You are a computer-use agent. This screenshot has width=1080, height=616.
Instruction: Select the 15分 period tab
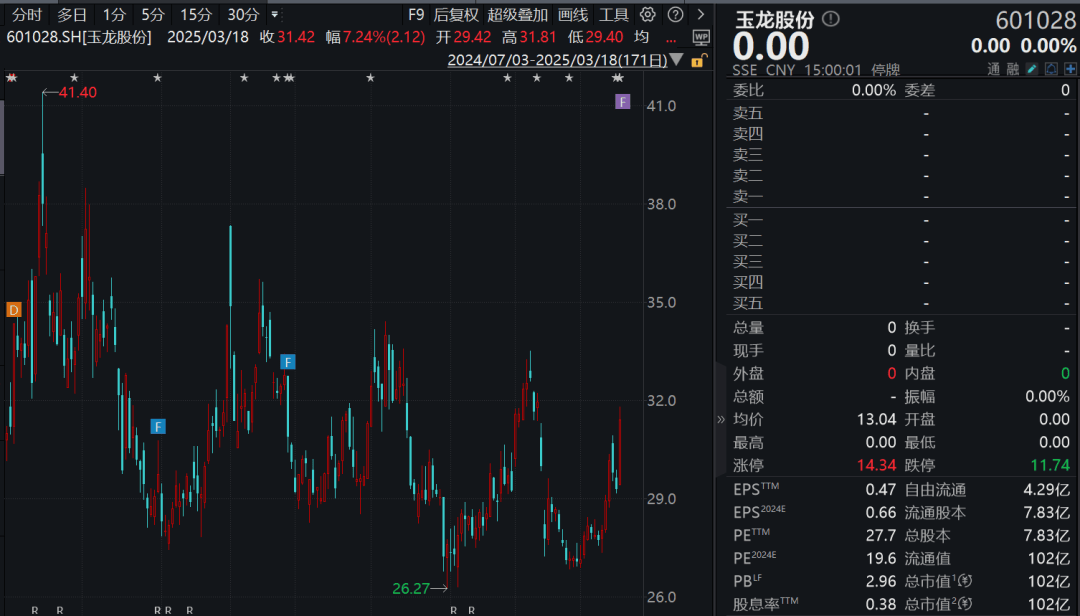(x=196, y=14)
